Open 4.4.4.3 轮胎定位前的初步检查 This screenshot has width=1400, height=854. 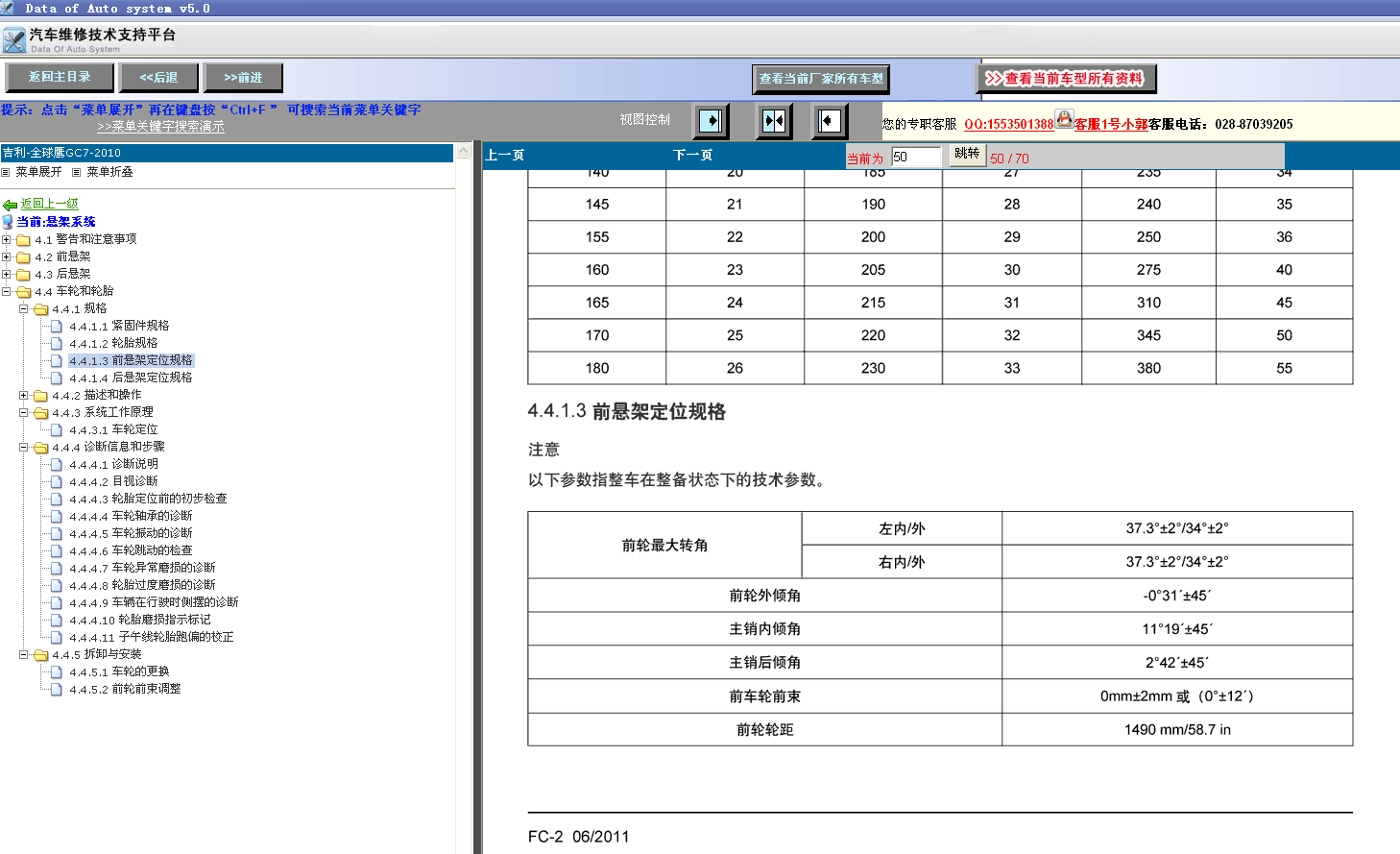click(148, 499)
